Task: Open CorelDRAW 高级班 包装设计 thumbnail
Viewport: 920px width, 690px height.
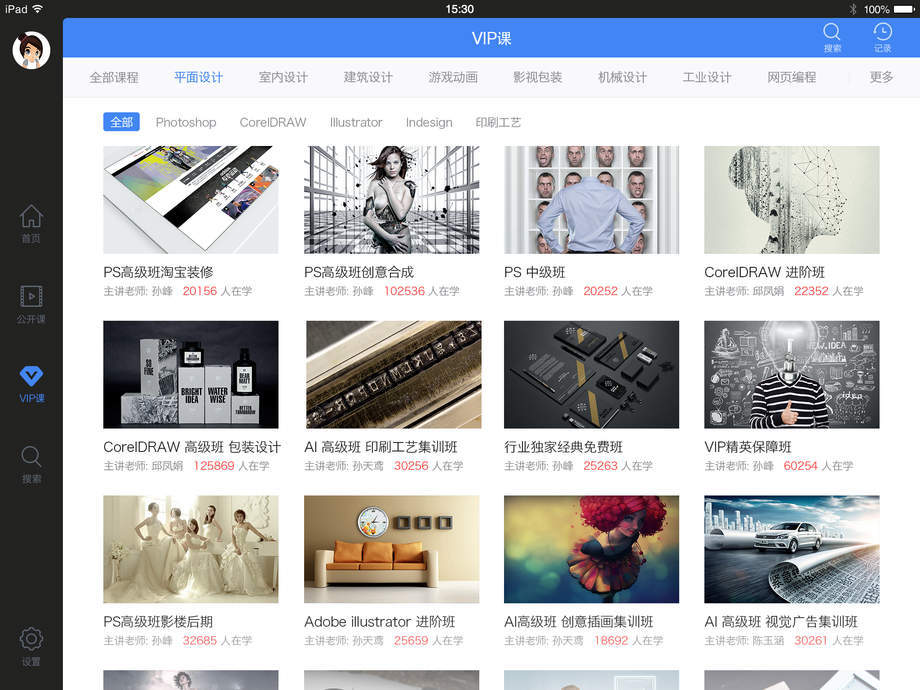Action: pyautogui.click(x=191, y=374)
